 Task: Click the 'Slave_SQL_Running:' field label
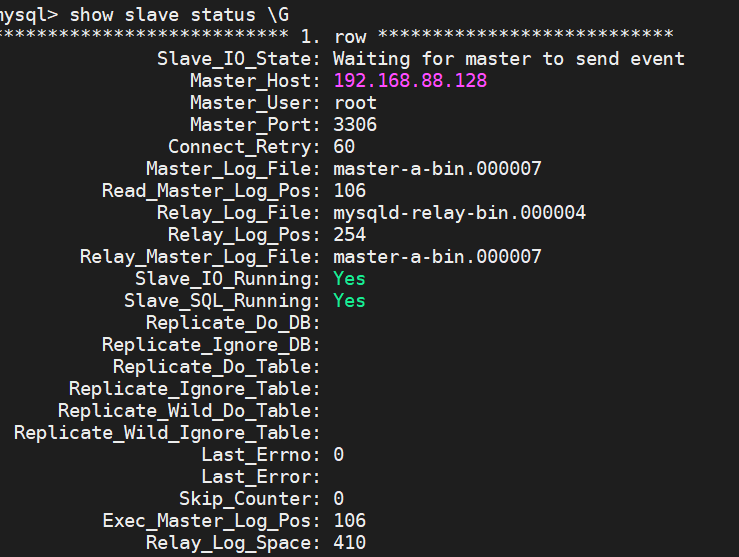coord(222,301)
